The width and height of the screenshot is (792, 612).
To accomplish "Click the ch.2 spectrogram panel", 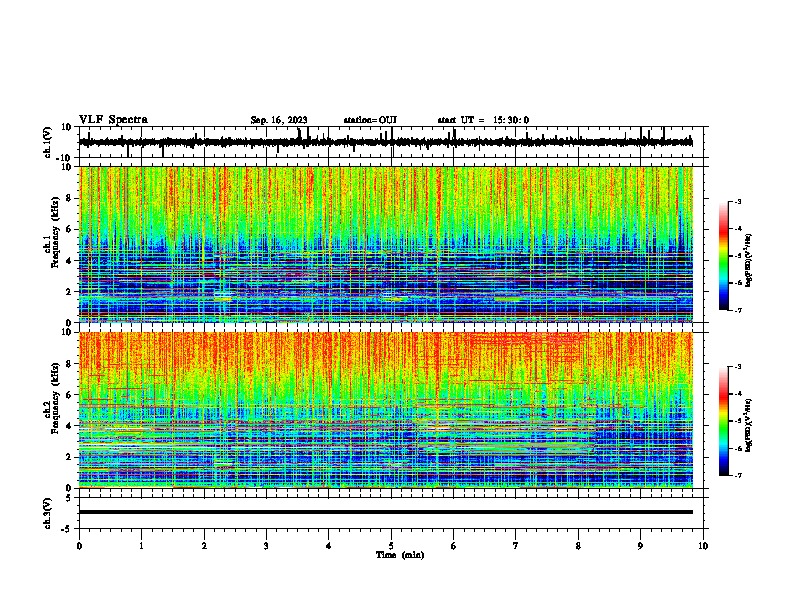I will (386, 410).
